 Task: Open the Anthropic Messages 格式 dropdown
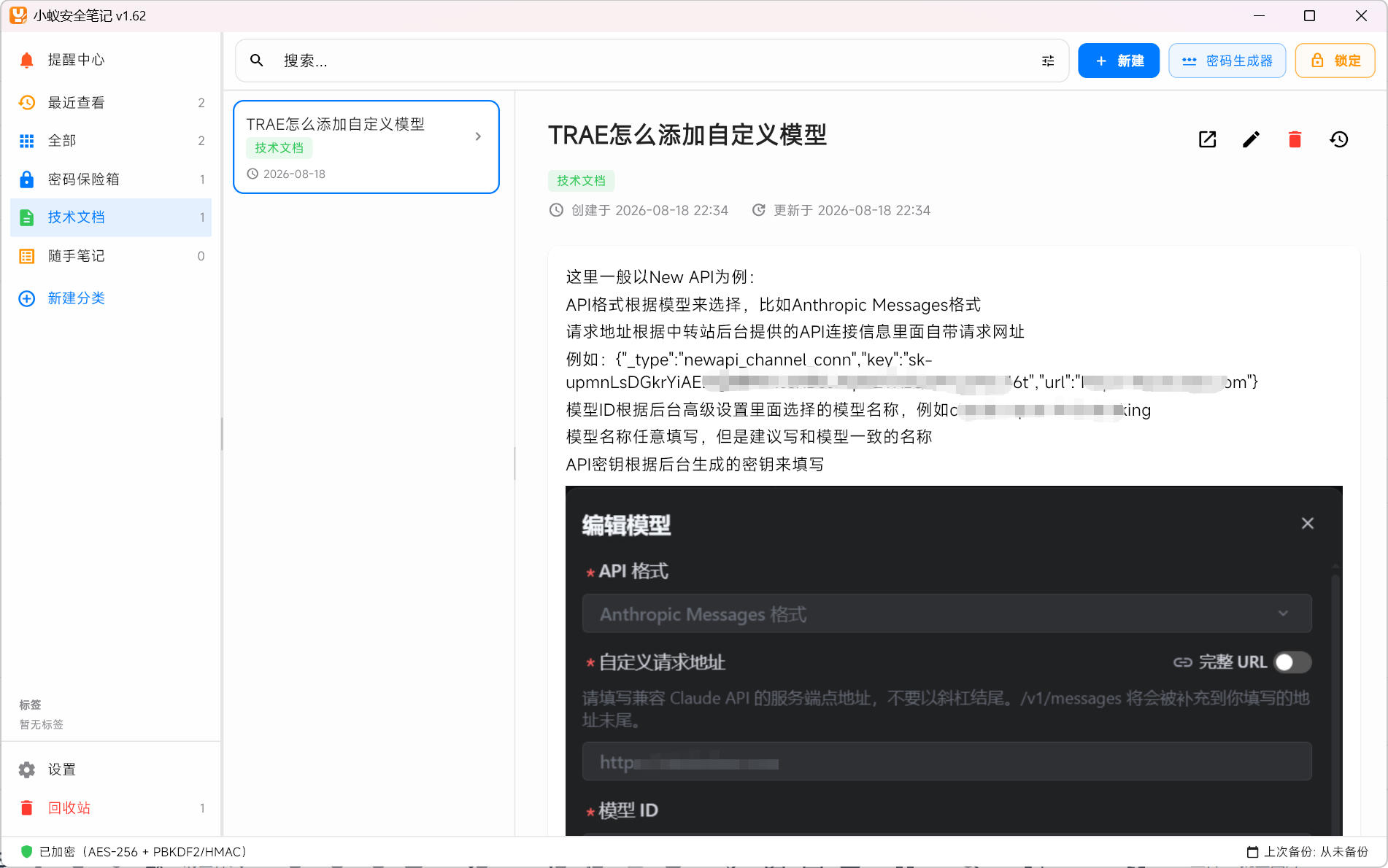pos(947,614)
